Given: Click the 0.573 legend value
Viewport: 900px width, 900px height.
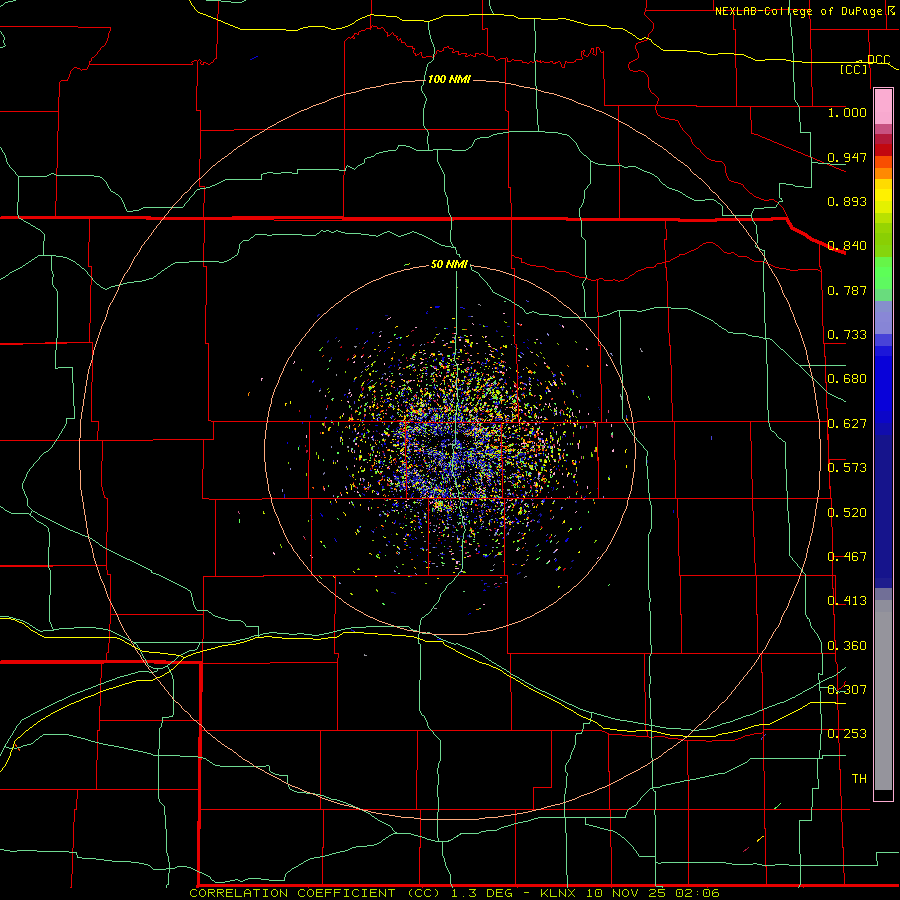Looking at the screenshot, I should [847, 468].
